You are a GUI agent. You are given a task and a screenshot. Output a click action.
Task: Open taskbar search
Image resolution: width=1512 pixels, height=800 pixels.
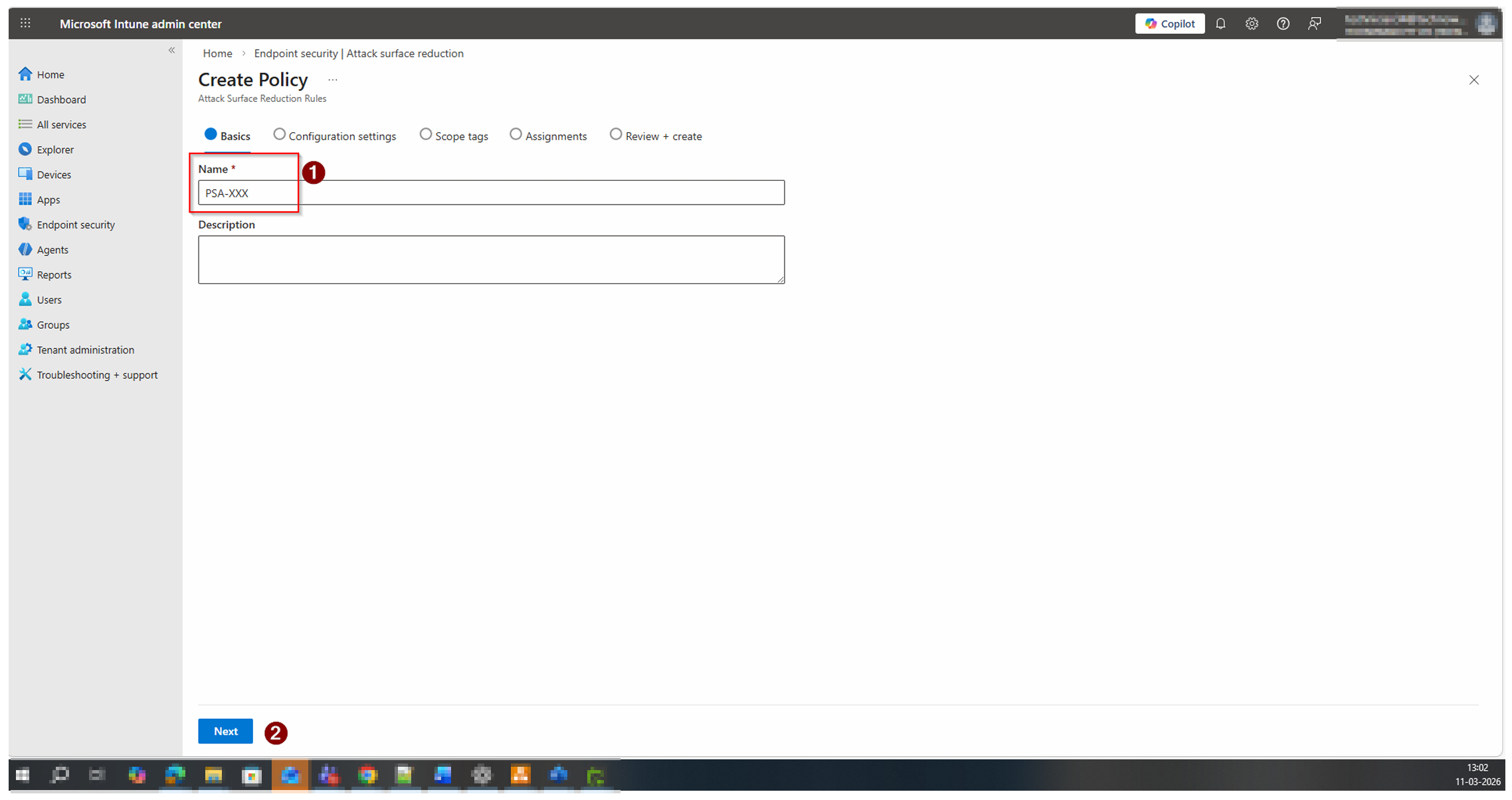click(x=60, y=775)
